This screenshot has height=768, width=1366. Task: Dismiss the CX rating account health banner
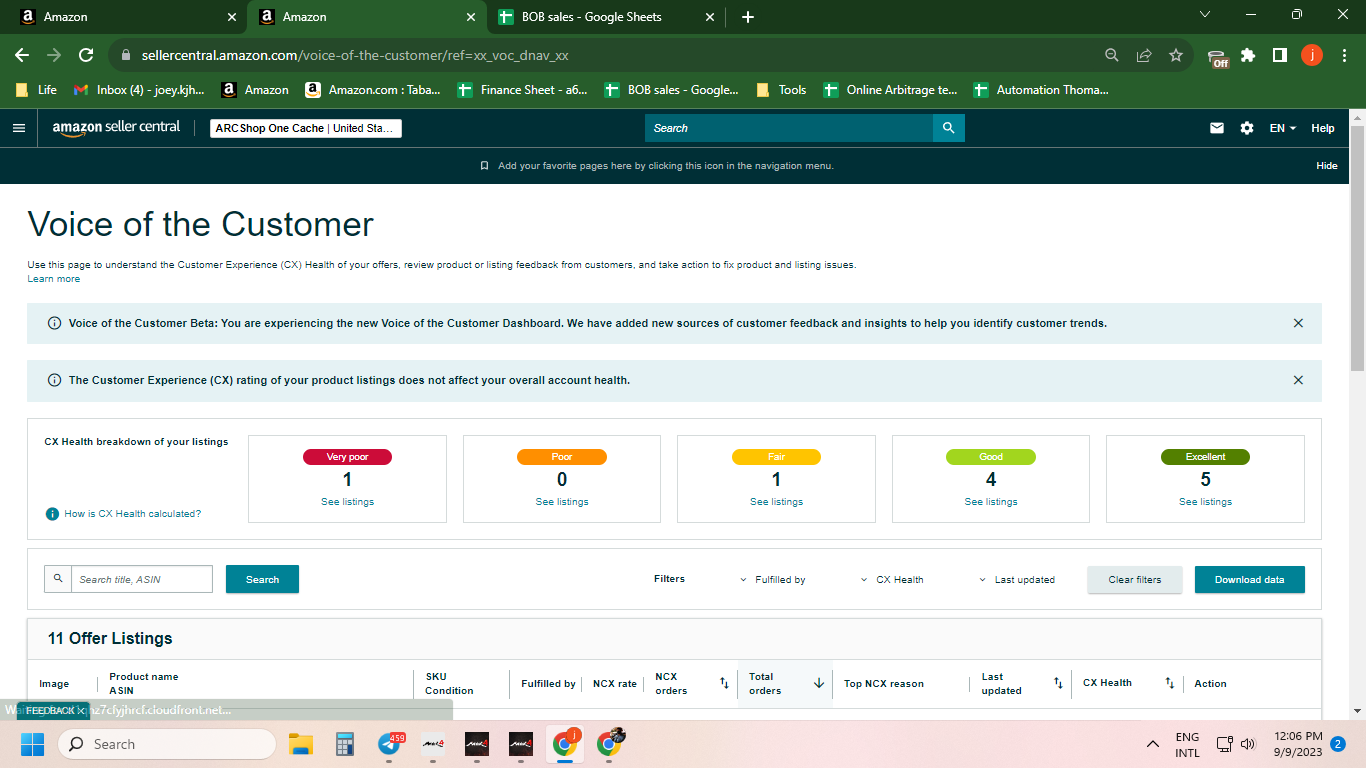click(1298, 380)
